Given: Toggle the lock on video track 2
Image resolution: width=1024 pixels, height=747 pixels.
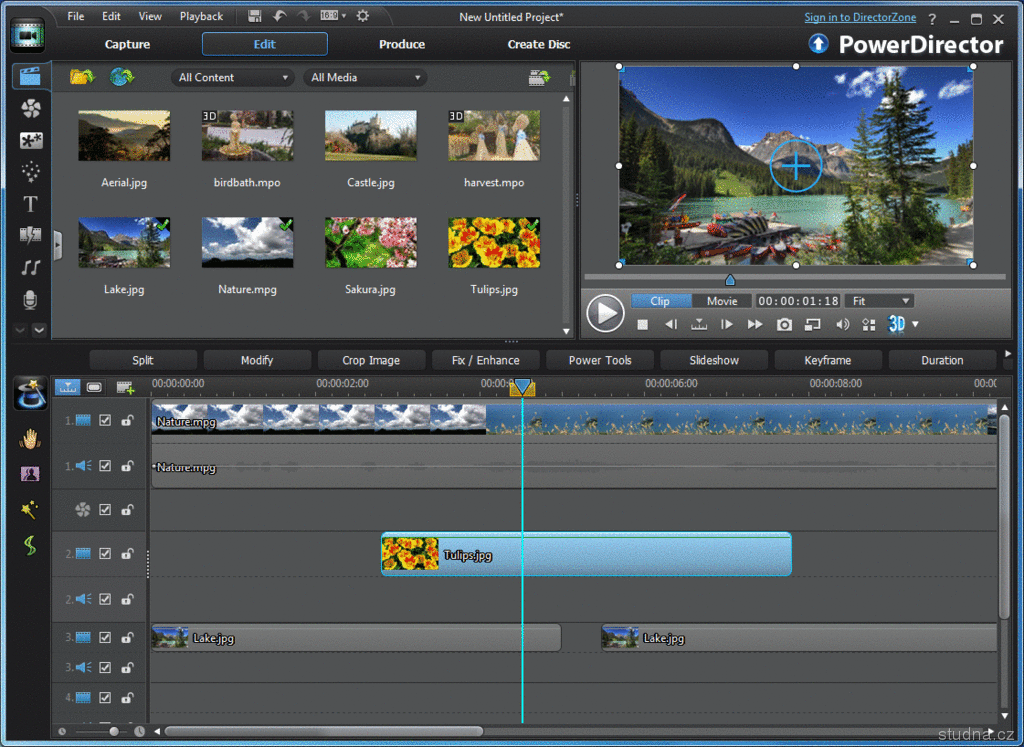Looking at the screenshot, I should 127,554.
